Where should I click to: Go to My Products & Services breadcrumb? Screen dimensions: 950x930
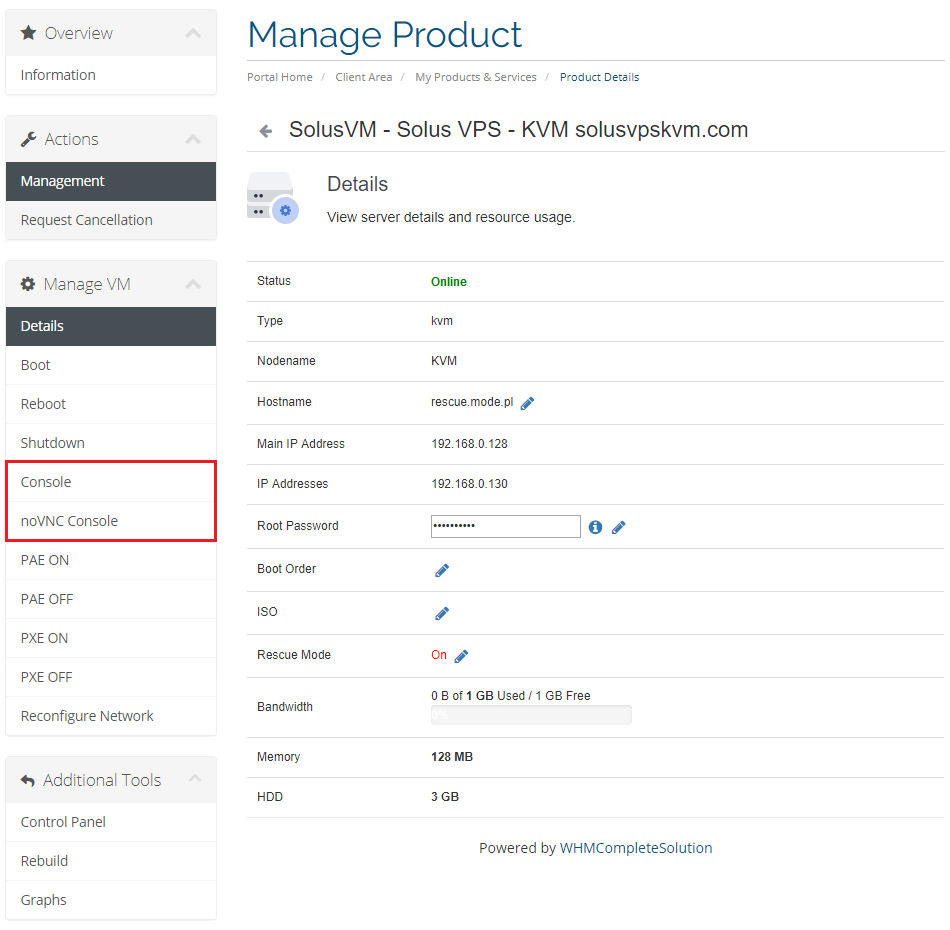pyautogui.click(x=476, y=77)
